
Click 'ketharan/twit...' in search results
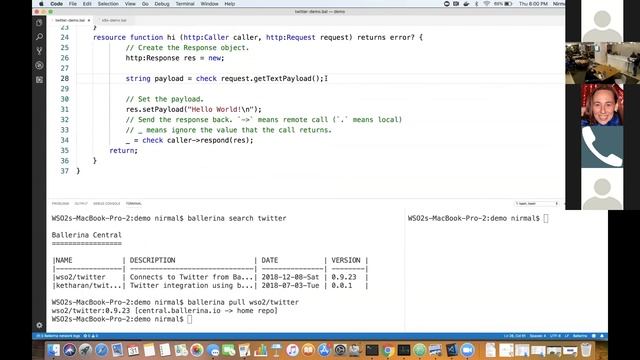(89, 286)
